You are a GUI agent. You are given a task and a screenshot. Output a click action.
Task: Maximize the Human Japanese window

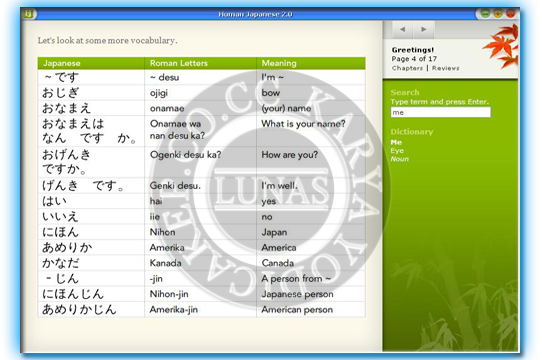(498, 14)
